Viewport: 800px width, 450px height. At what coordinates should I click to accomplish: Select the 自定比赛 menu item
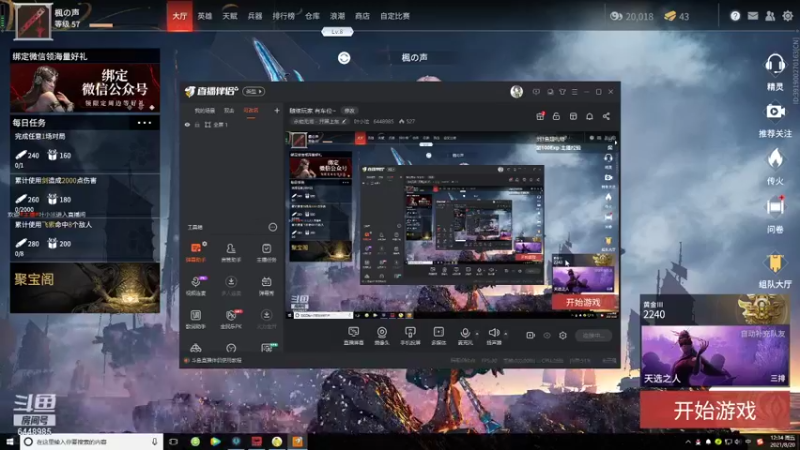tap(395, 16)
